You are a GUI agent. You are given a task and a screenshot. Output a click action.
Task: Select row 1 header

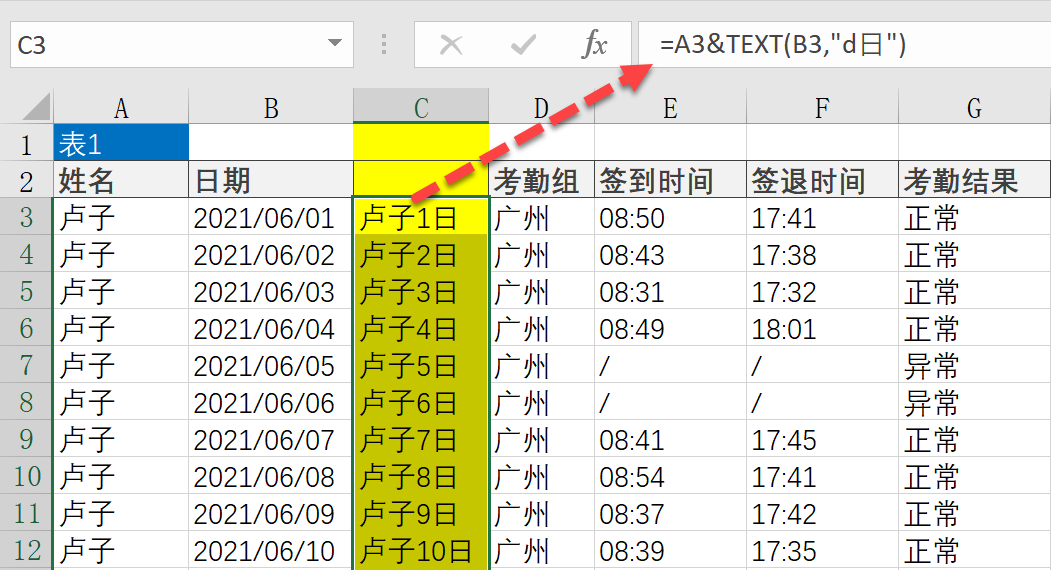[26, 144]
